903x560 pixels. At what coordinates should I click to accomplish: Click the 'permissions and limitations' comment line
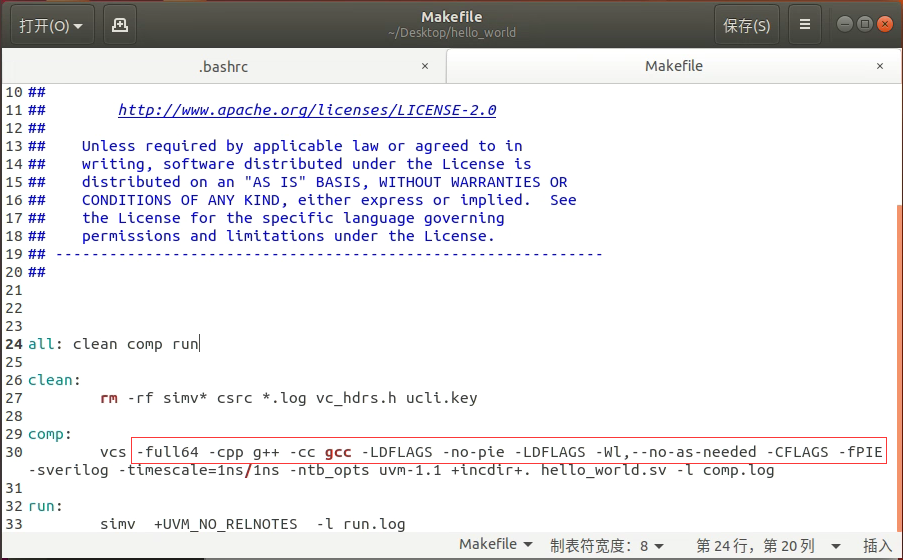tap(288, 236)
